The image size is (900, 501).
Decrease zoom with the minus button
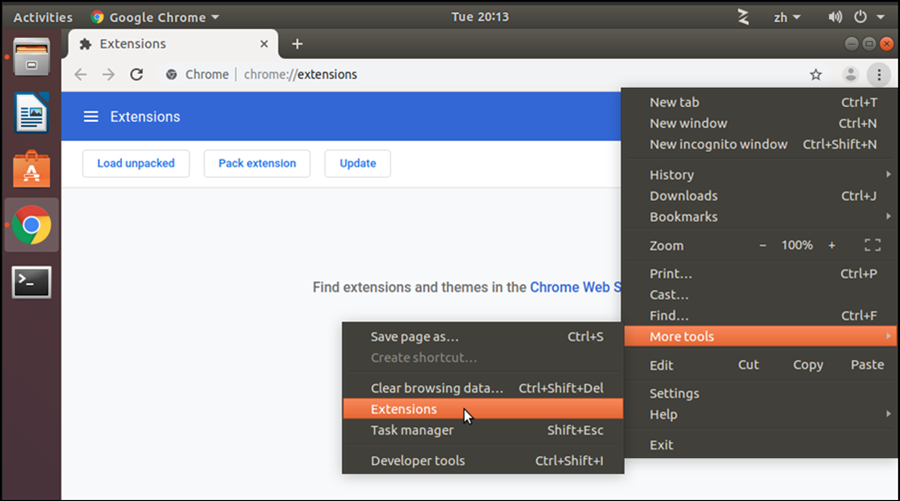click(763, 245)
